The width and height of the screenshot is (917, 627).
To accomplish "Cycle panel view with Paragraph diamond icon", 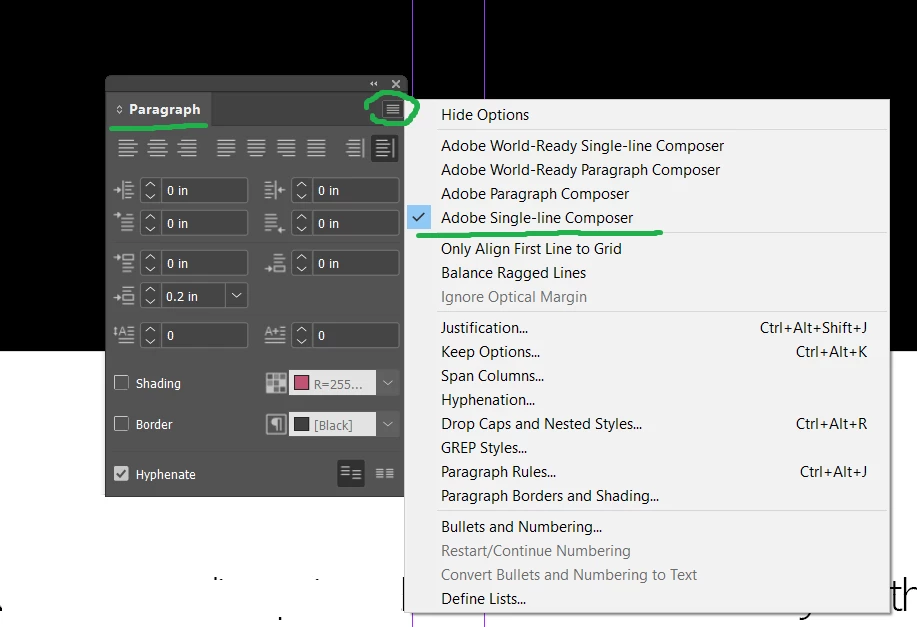I will pos(119,109).
